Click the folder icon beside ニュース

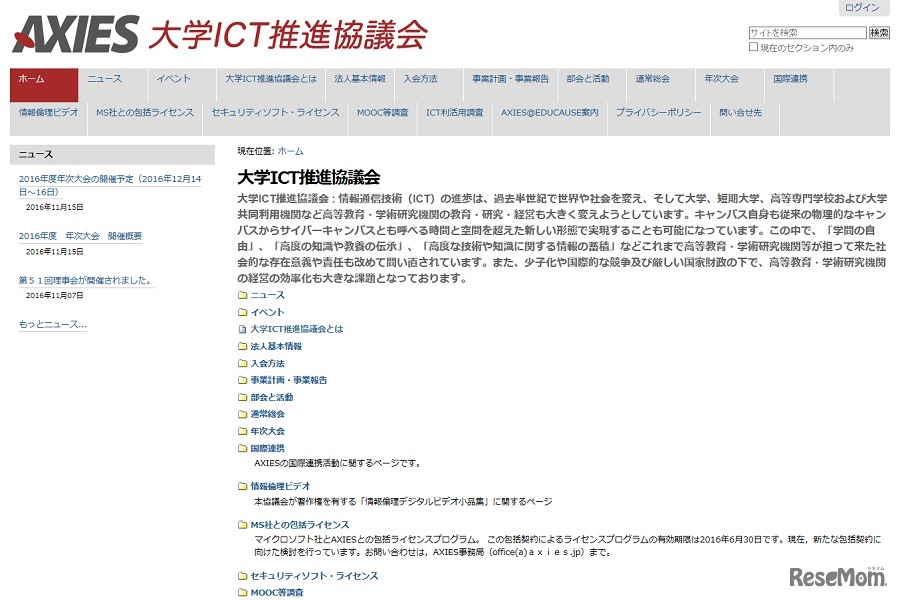tap(243, 295)
